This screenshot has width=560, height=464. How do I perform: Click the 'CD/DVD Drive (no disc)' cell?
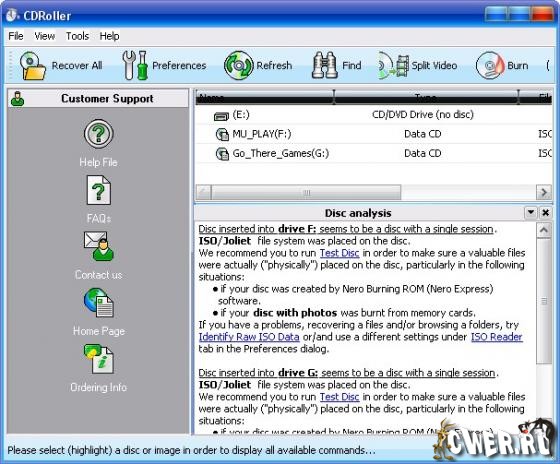coord(423,115)
